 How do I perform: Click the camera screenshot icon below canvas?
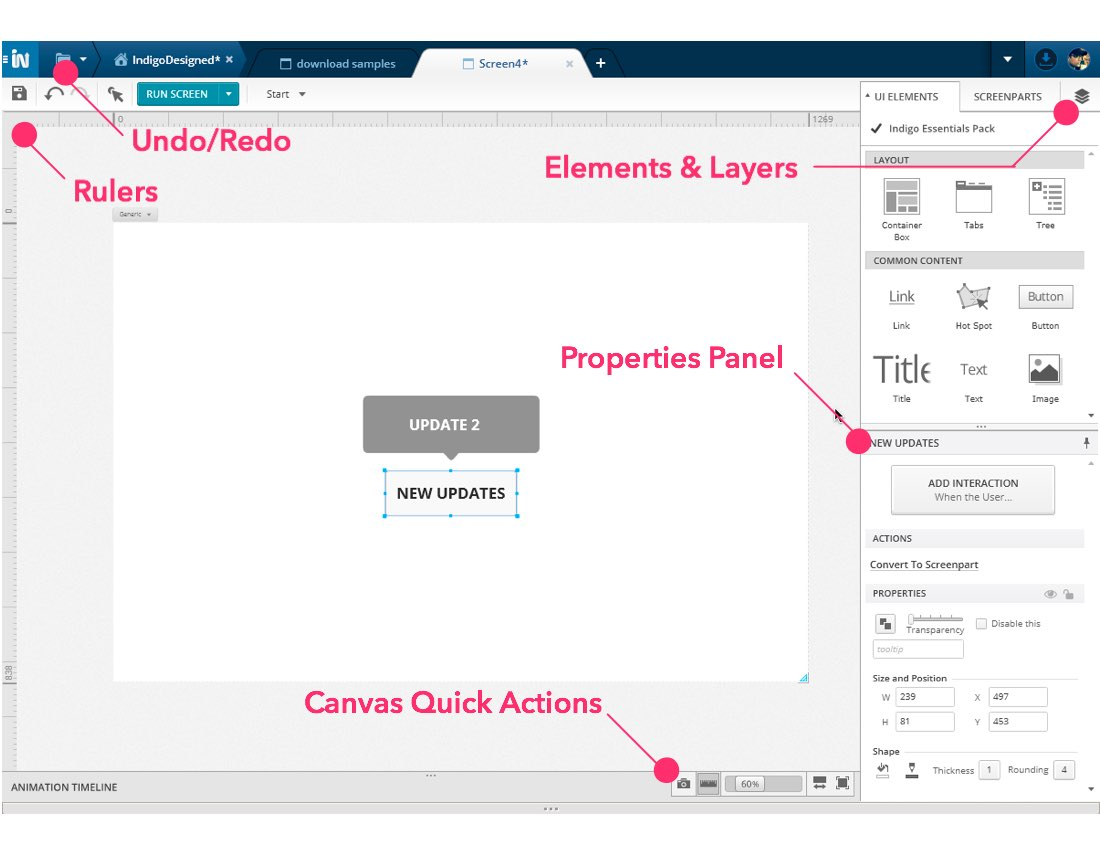[x=683, y=784]
